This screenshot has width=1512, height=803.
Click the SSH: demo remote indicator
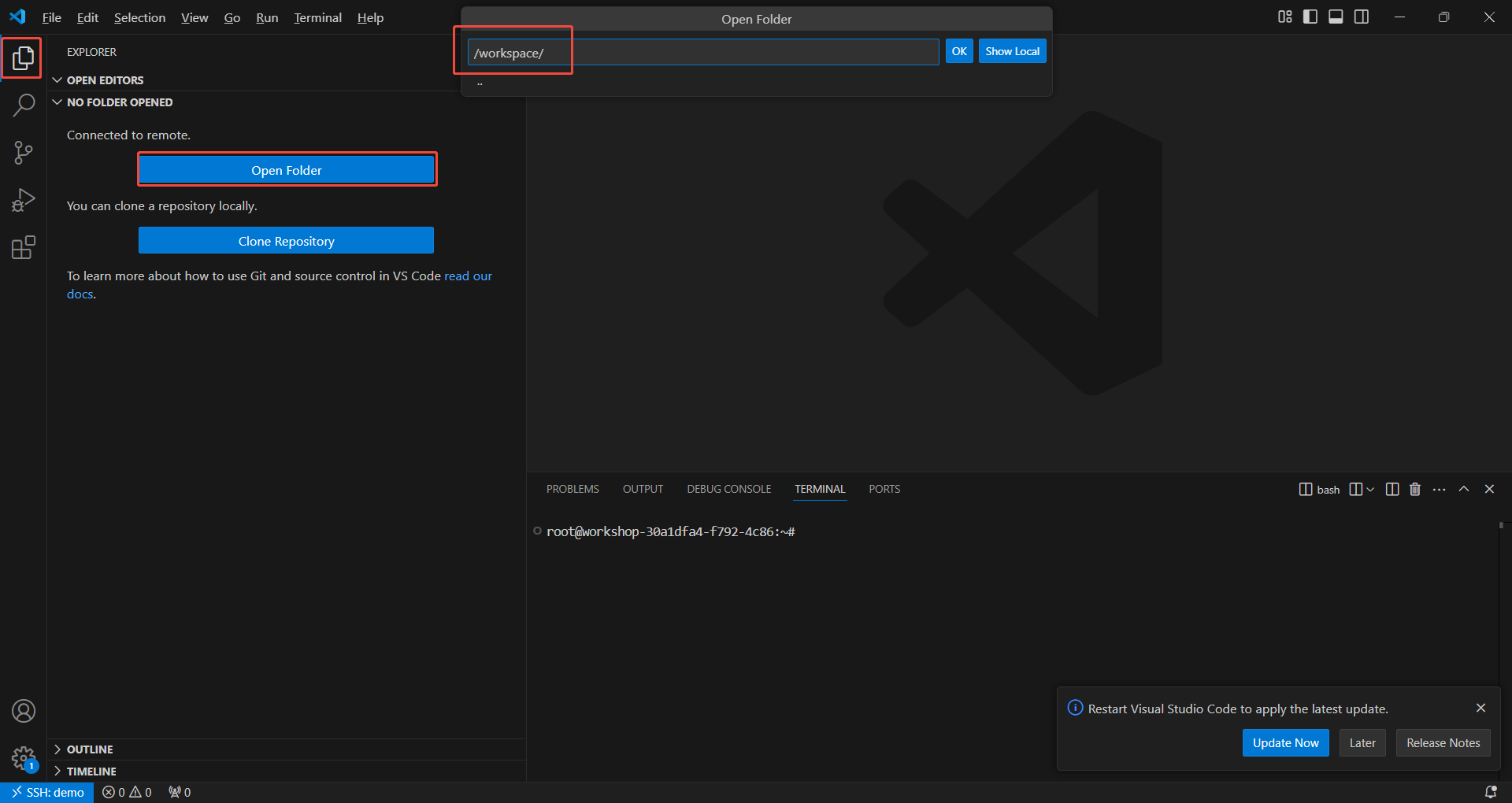47,792
